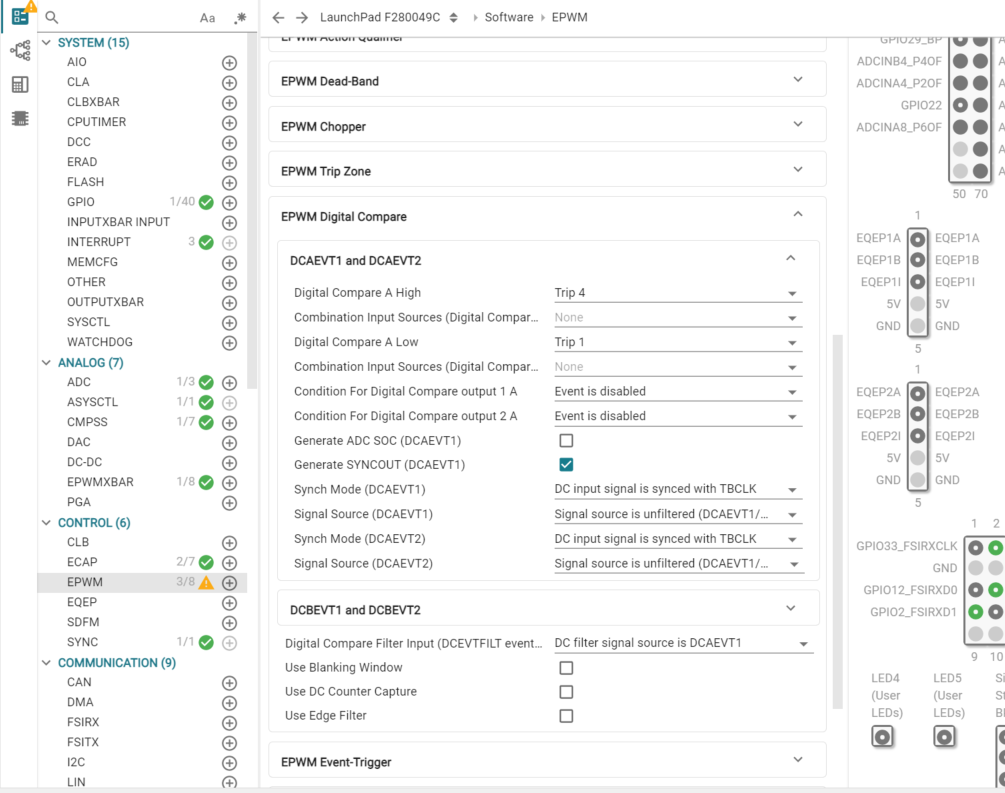This screenshot has height=793, width=1005.
Task: Open the hierarchy tree view icon
Action: tap(20, 51)
